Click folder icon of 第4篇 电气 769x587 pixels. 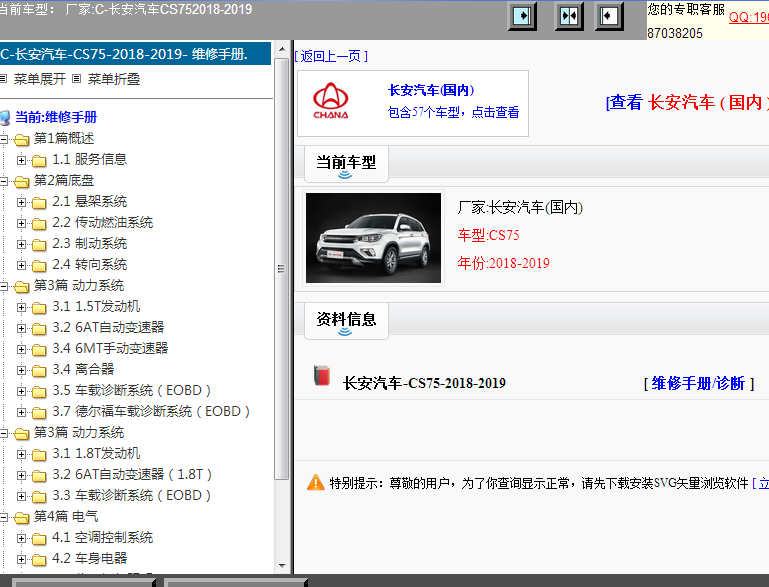pyautogui.click(x=22, y=517)
